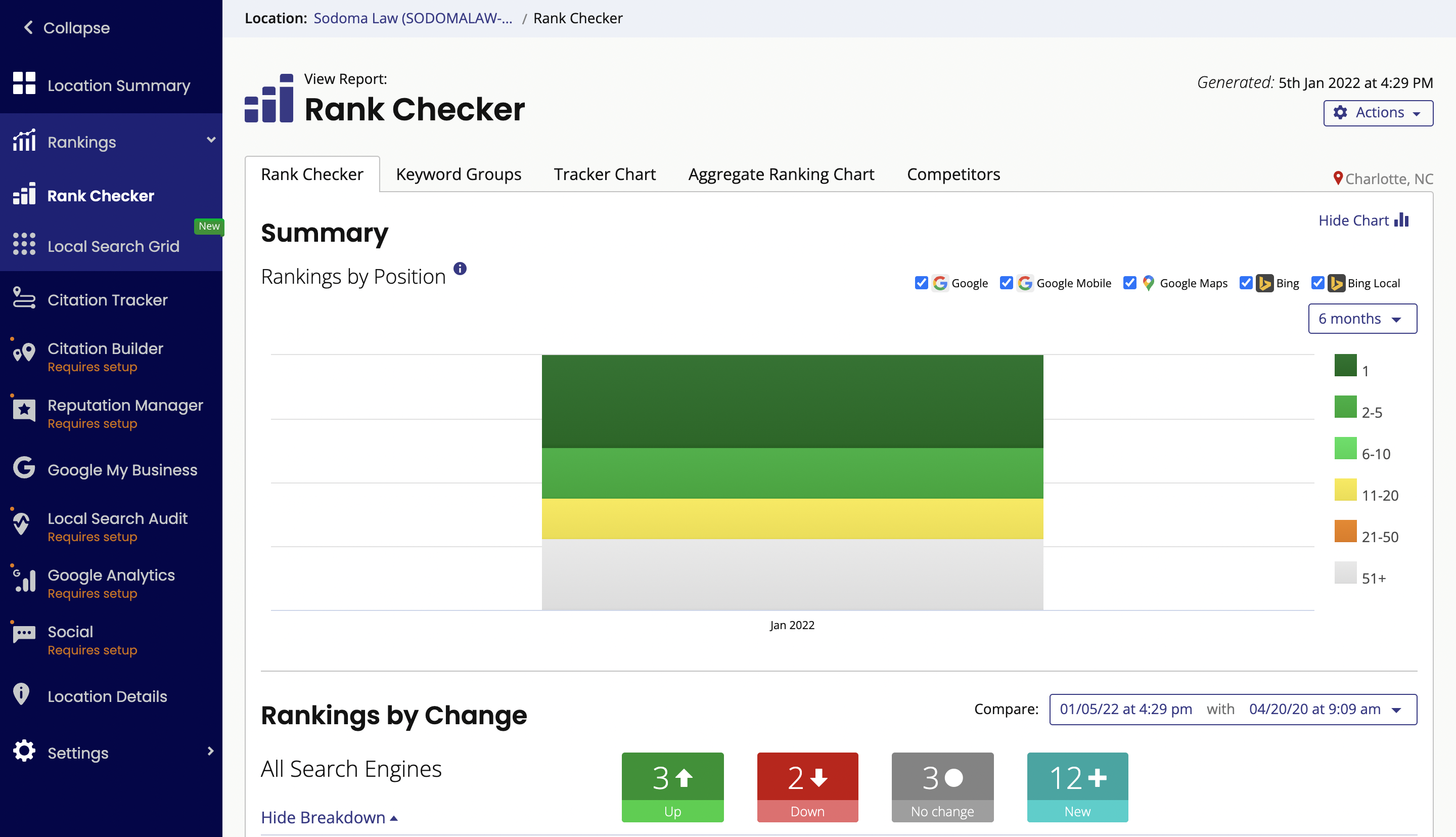Click the large Rank Checker header logo
The width and height of the screenshot is (1456, 837).
click(269, 98)
